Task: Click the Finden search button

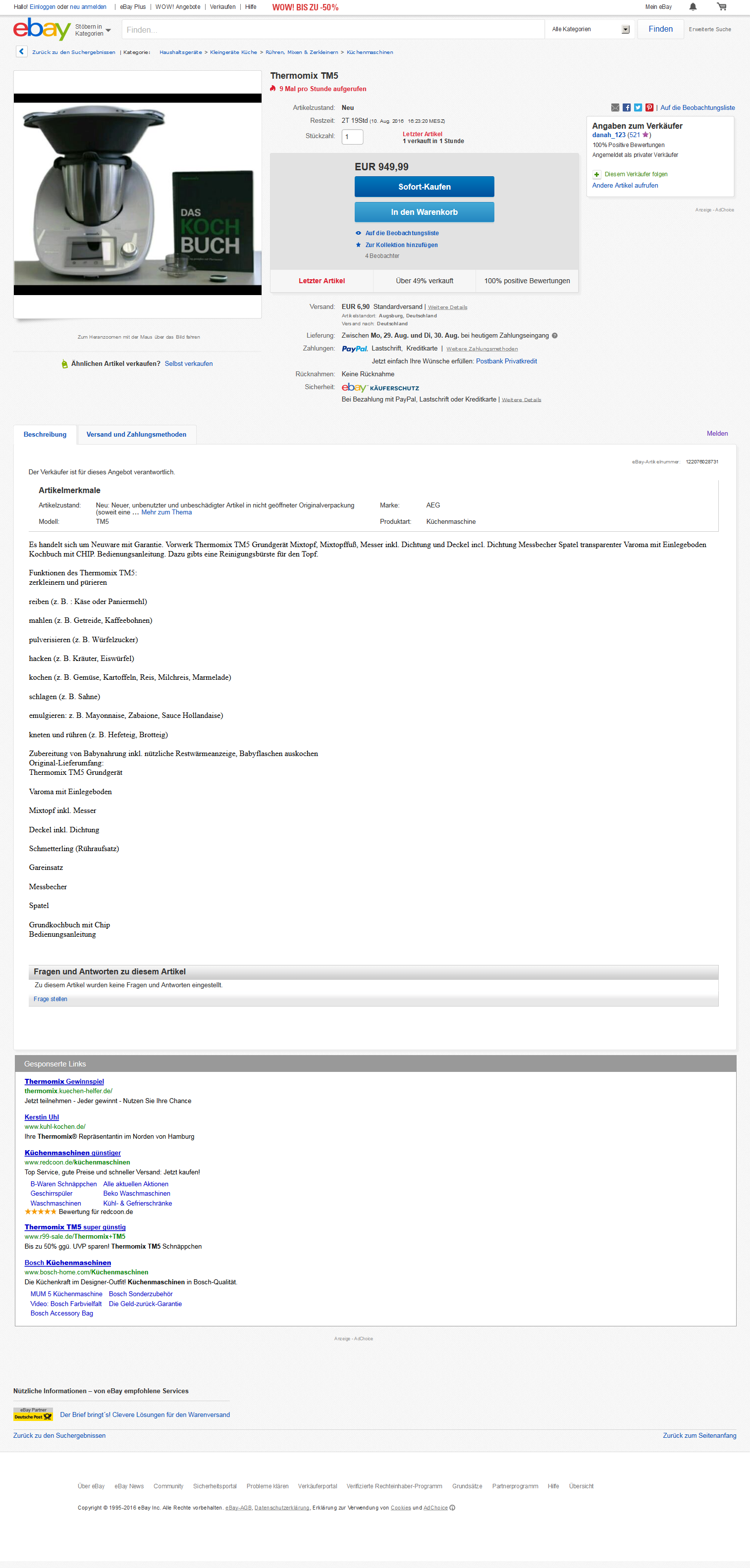Action: point(660,29)
